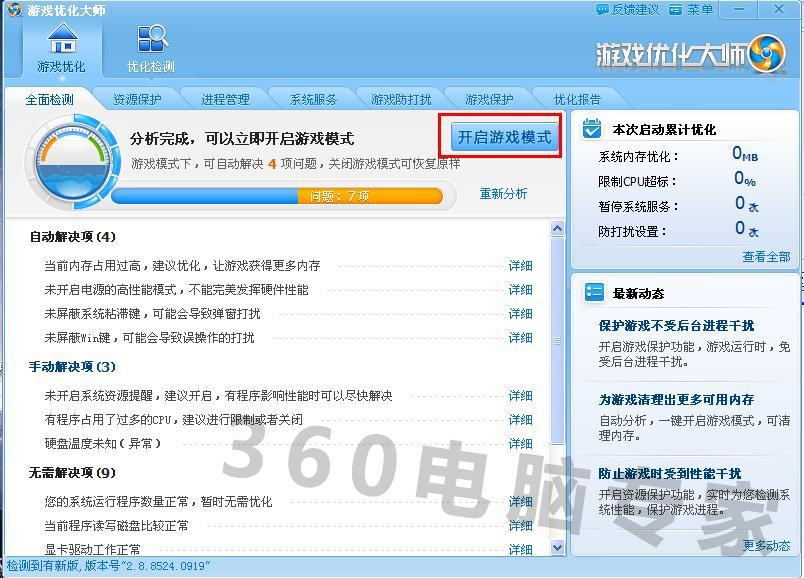Open the 优化报告 tab
This screenshot has width=804, height=578.
coord(577,99)
